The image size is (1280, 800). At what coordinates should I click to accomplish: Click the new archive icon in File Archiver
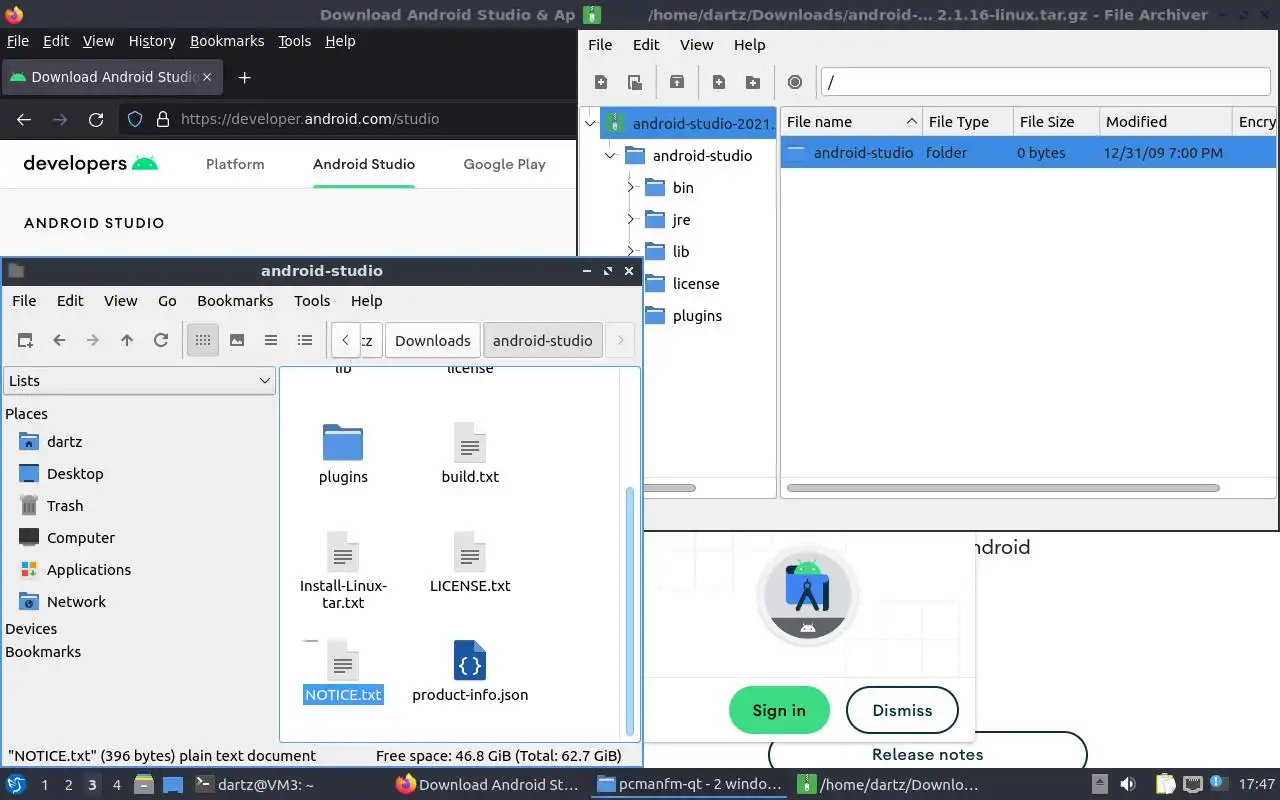[x=601, y=82]
